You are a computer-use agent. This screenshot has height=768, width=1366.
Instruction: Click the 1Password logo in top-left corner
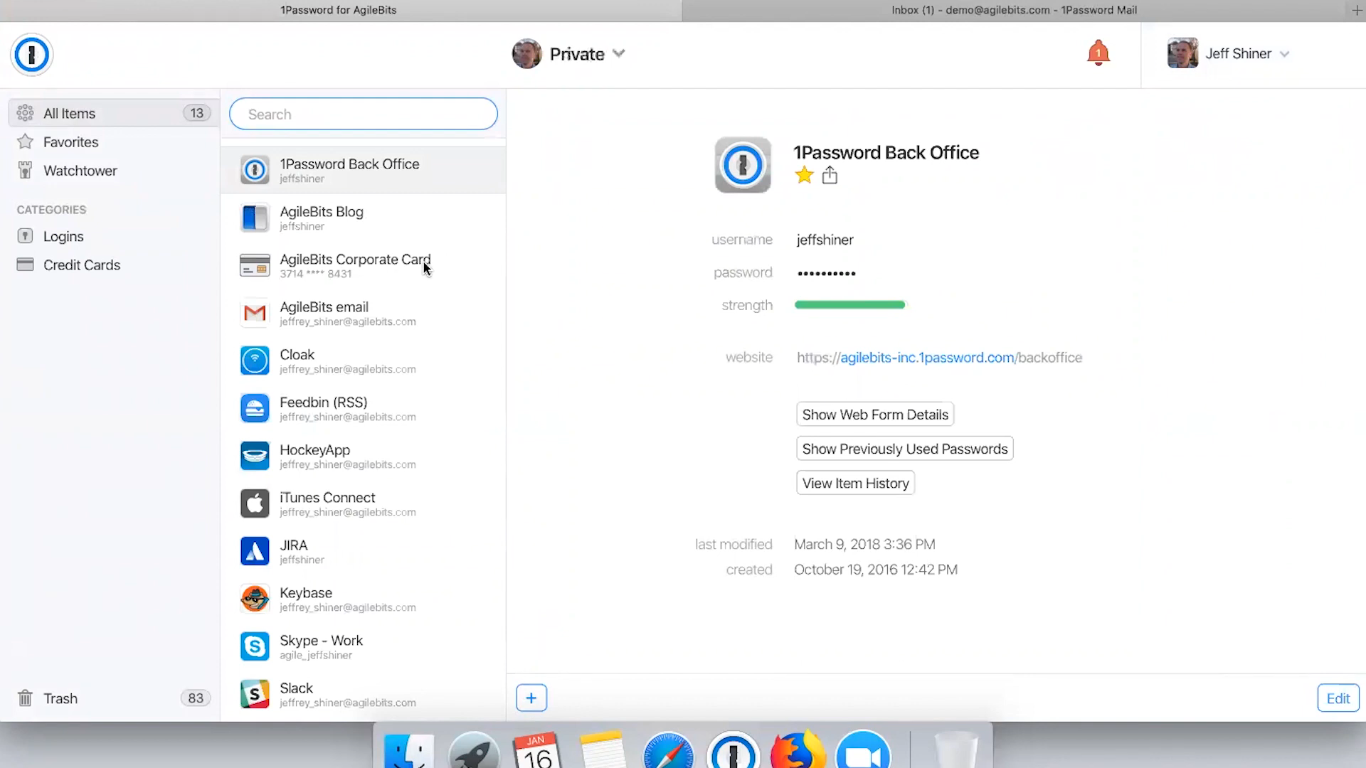click(x=32, y=54)
